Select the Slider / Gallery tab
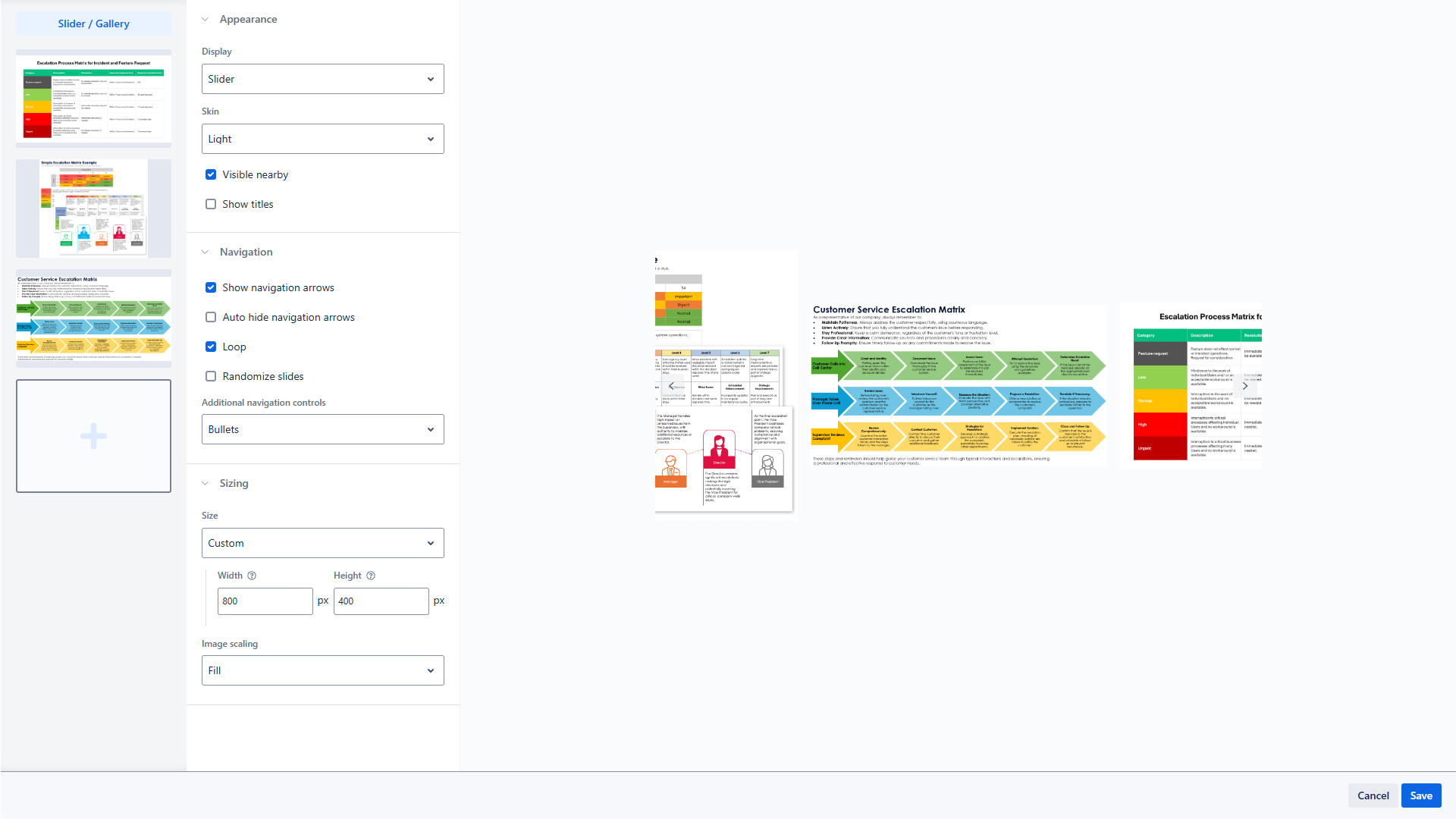 (x=93, y=24)
